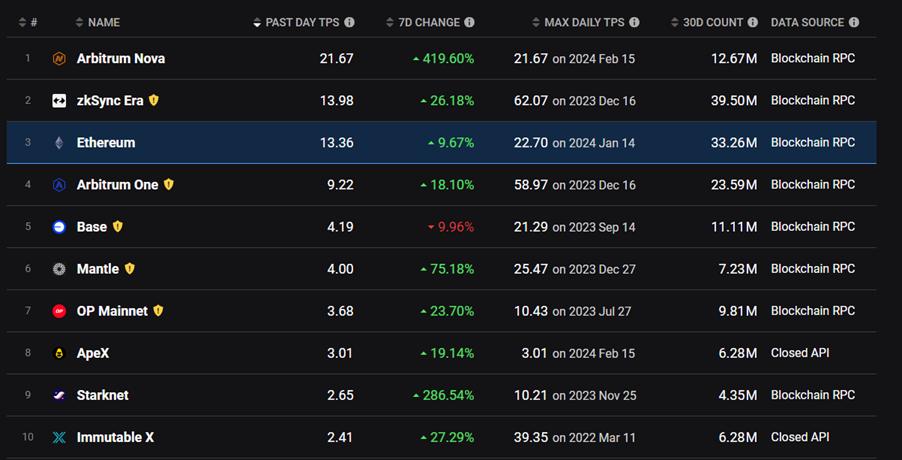This screenshot has height=460, width=902.
Task: Click the 39.35 on 2022 Mar 11 cell
Action: coord(575,438)
